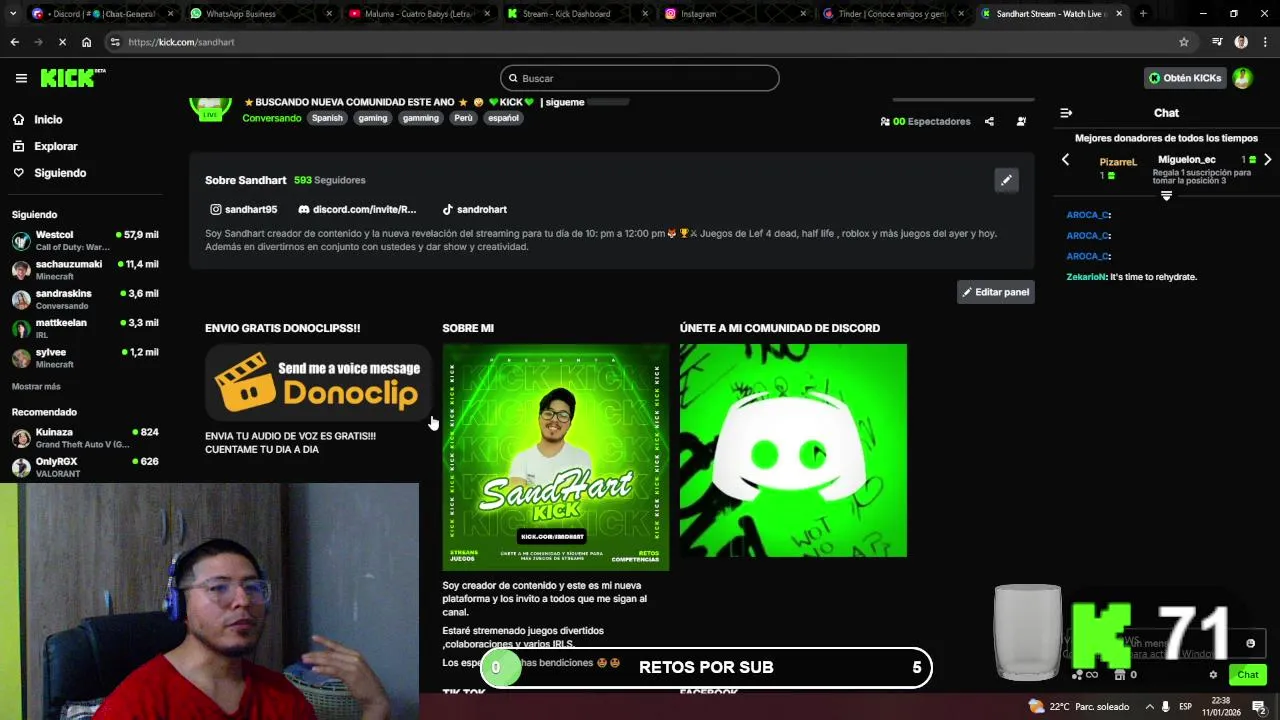This screenshot has height=720, width=1280.
Task: Click AROCA_C username in first chat message
Action: click(x=1088, y=215)
